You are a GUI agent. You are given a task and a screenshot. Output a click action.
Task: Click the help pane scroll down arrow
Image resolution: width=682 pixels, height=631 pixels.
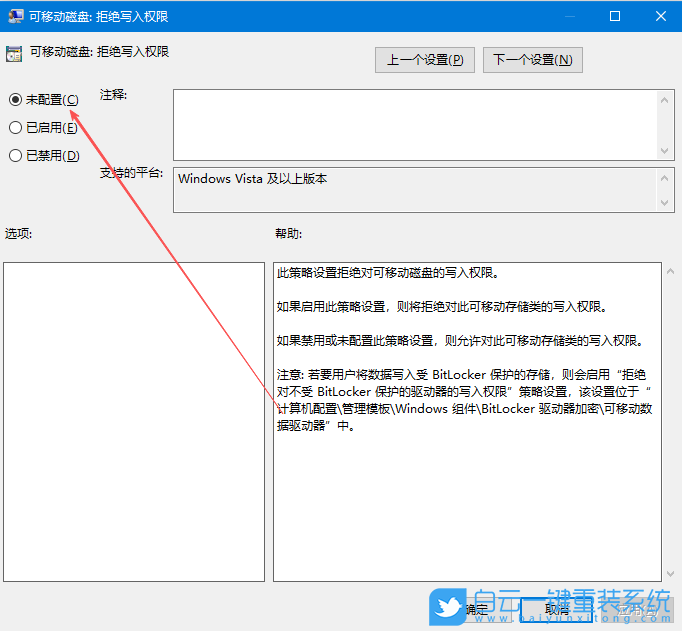pos(670,574)
